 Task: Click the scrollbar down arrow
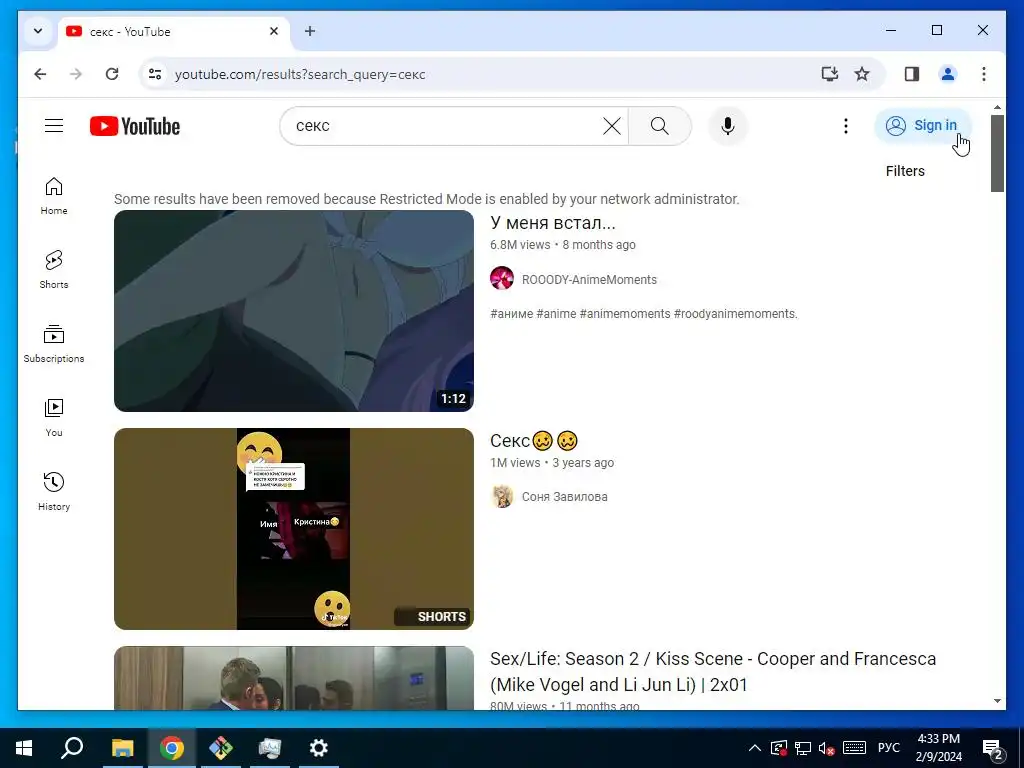point(997,701)
